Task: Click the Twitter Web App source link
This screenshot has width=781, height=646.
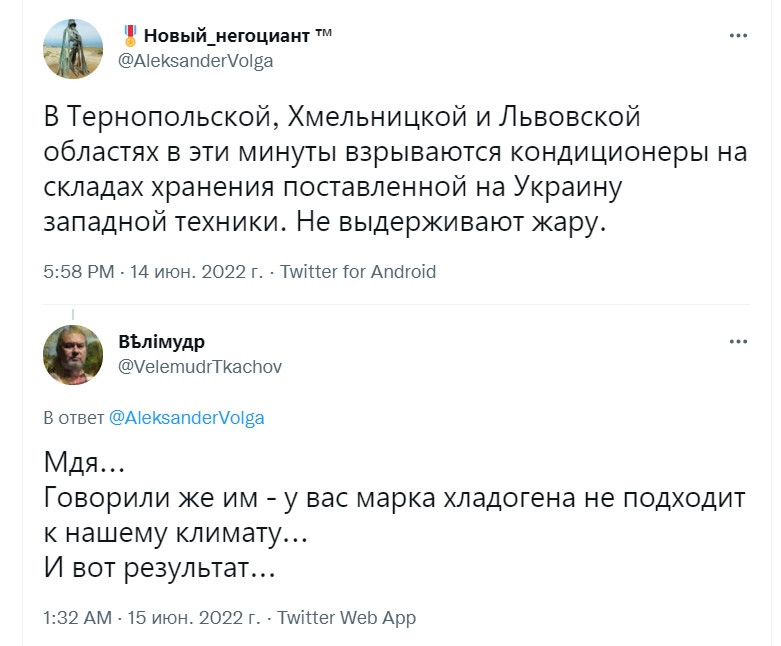Action: coord(346,617)
